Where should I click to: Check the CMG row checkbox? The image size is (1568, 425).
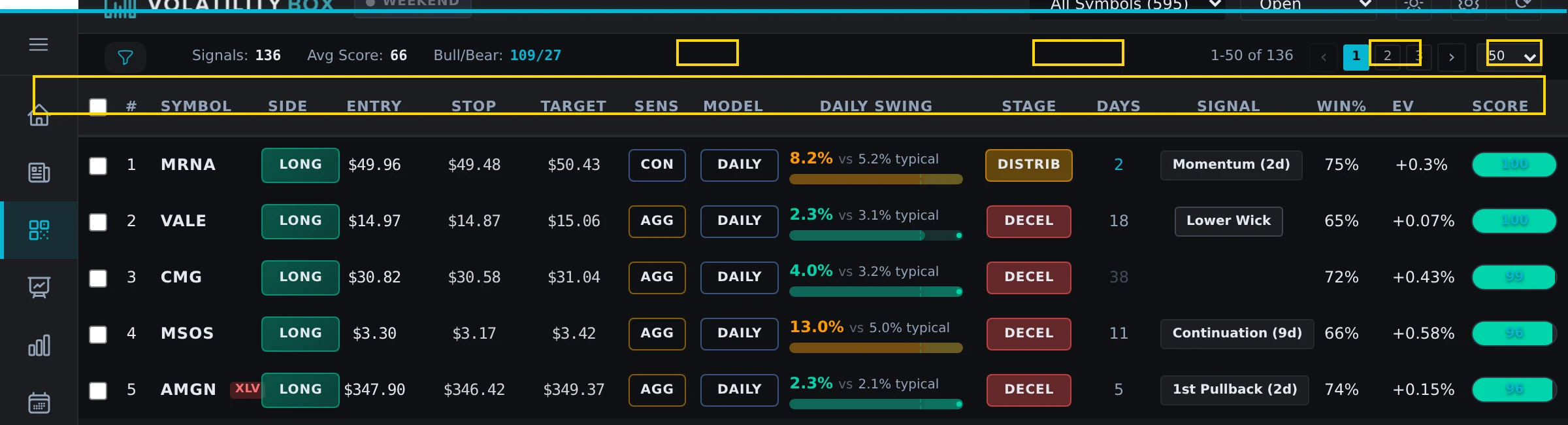click(98, 278)
